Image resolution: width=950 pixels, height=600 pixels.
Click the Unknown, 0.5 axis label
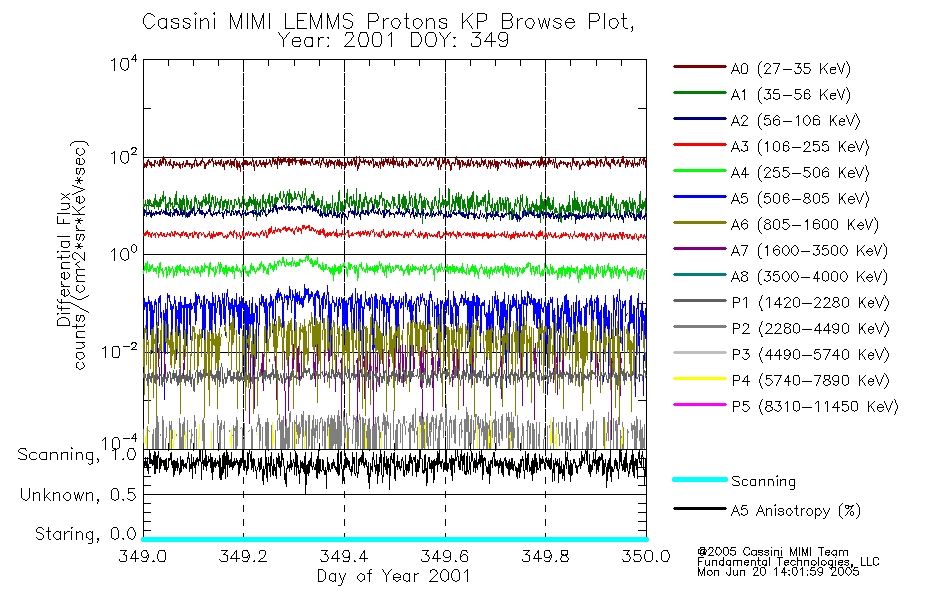(78, 495)
